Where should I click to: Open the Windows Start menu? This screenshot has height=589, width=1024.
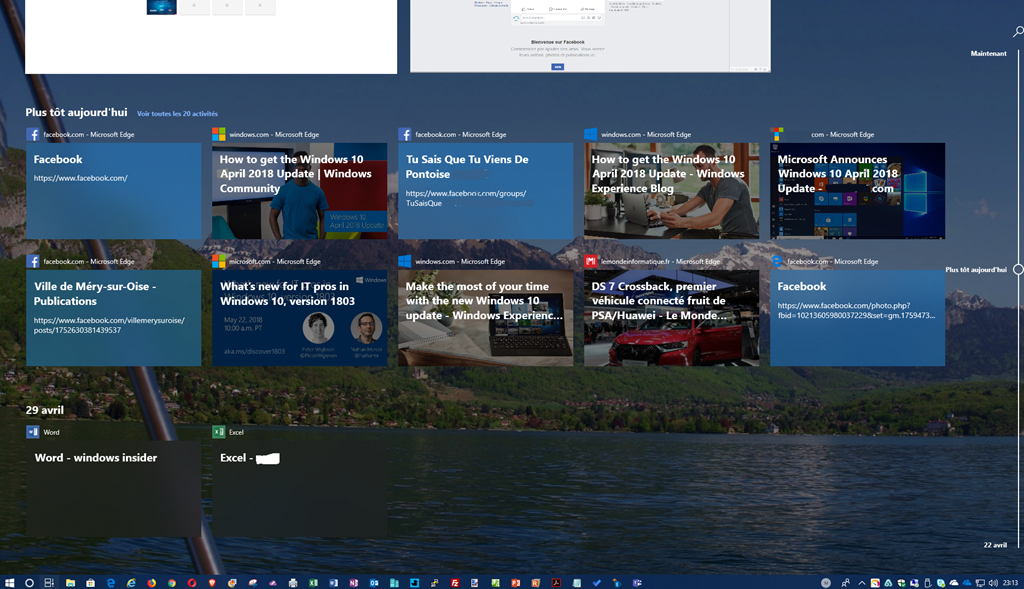pyautogui.click(x=10, y=582)
